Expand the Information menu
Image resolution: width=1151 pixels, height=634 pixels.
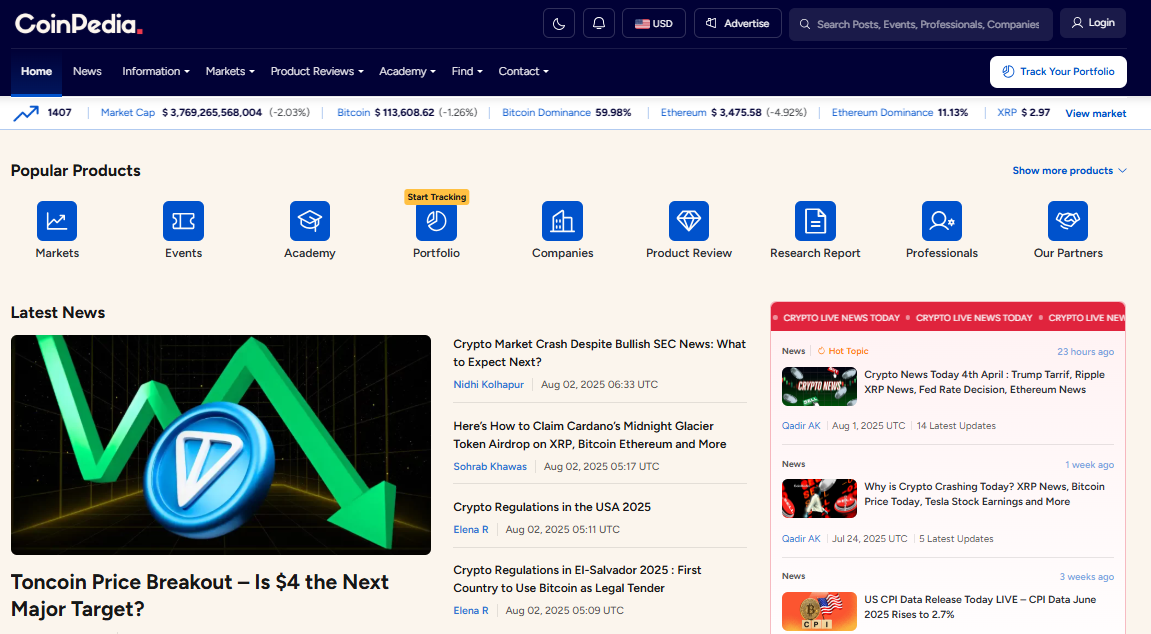155,71
